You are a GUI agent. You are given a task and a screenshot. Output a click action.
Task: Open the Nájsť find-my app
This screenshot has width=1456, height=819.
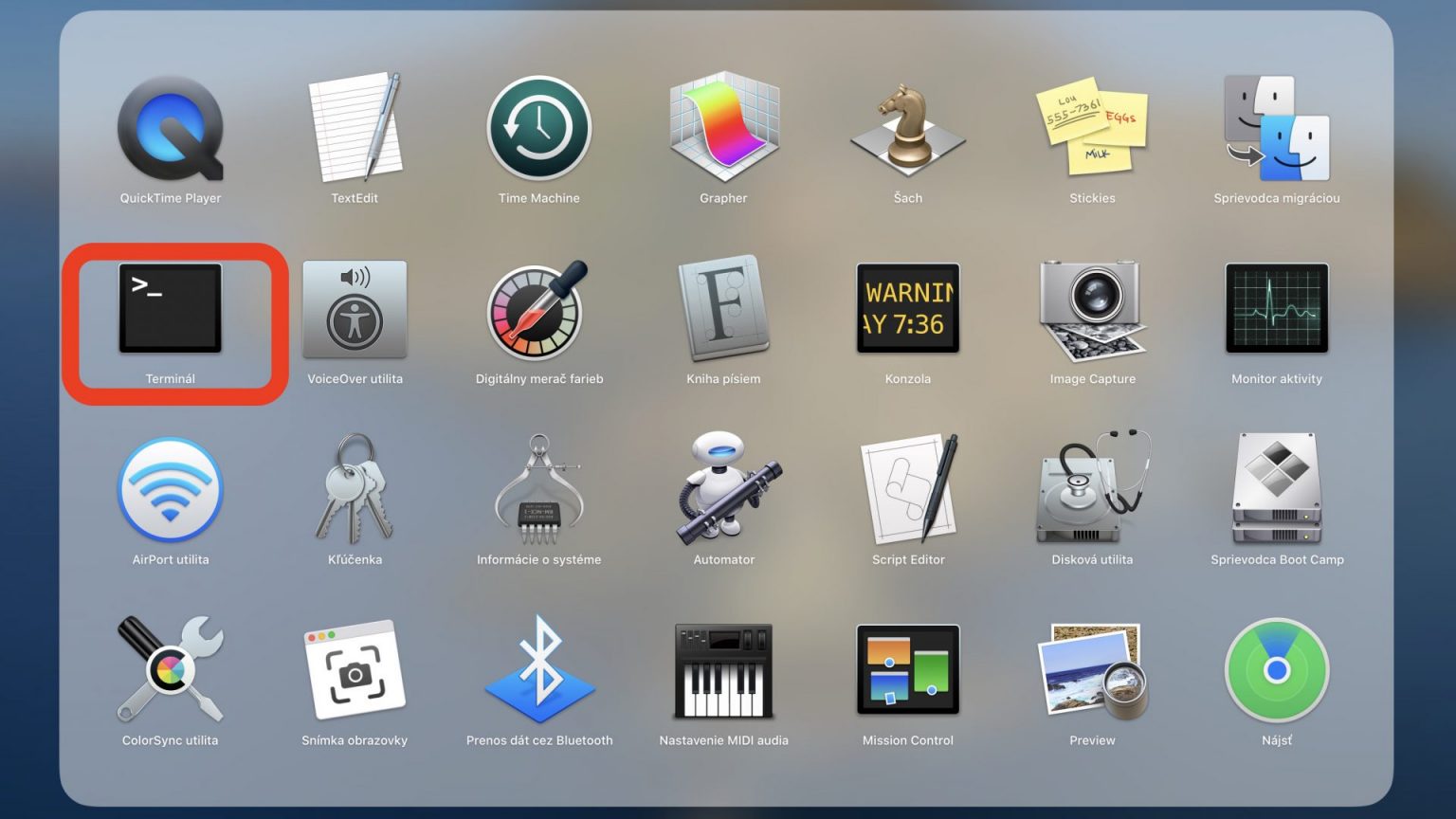click(1277, 671)
